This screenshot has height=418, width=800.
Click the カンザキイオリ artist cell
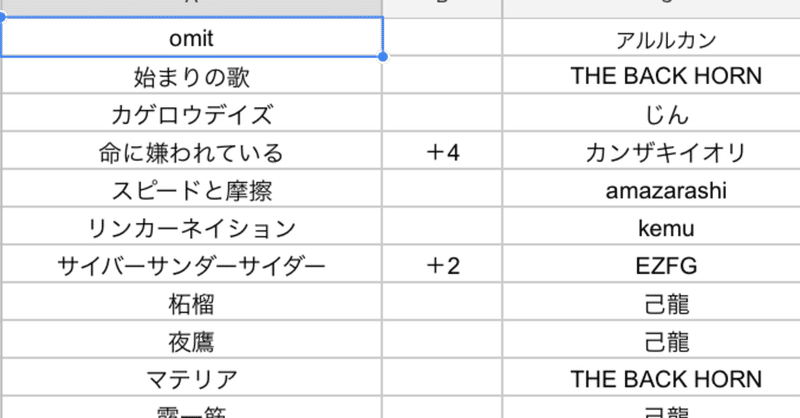pos(664,152)
